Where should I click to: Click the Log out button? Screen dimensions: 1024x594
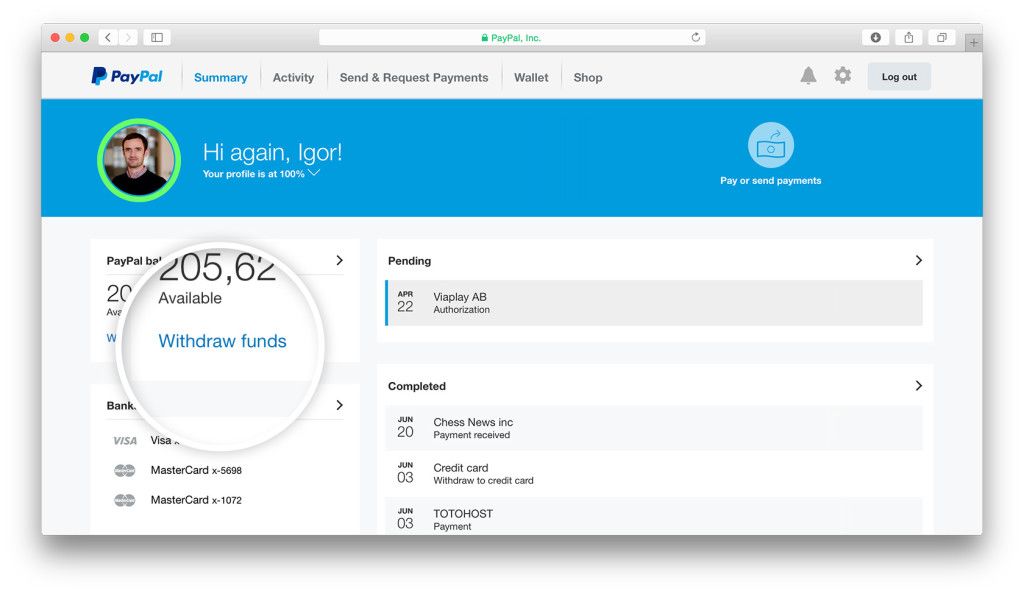coord(898,77)
